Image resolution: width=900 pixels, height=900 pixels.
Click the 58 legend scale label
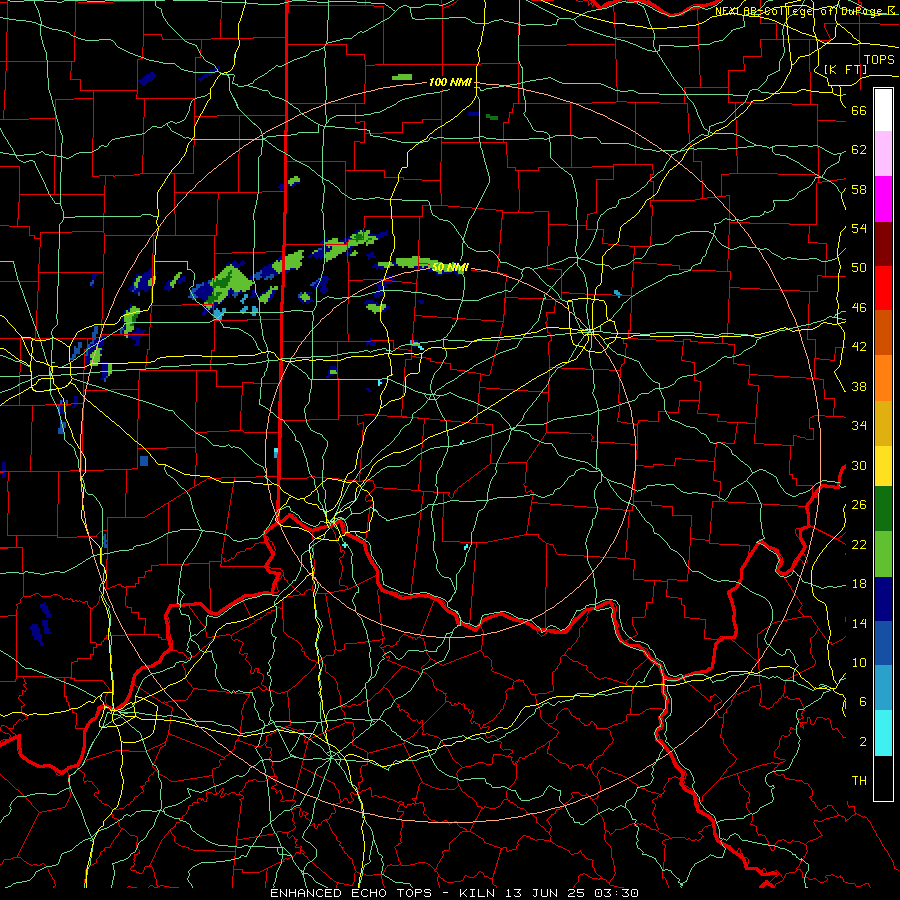859,189
